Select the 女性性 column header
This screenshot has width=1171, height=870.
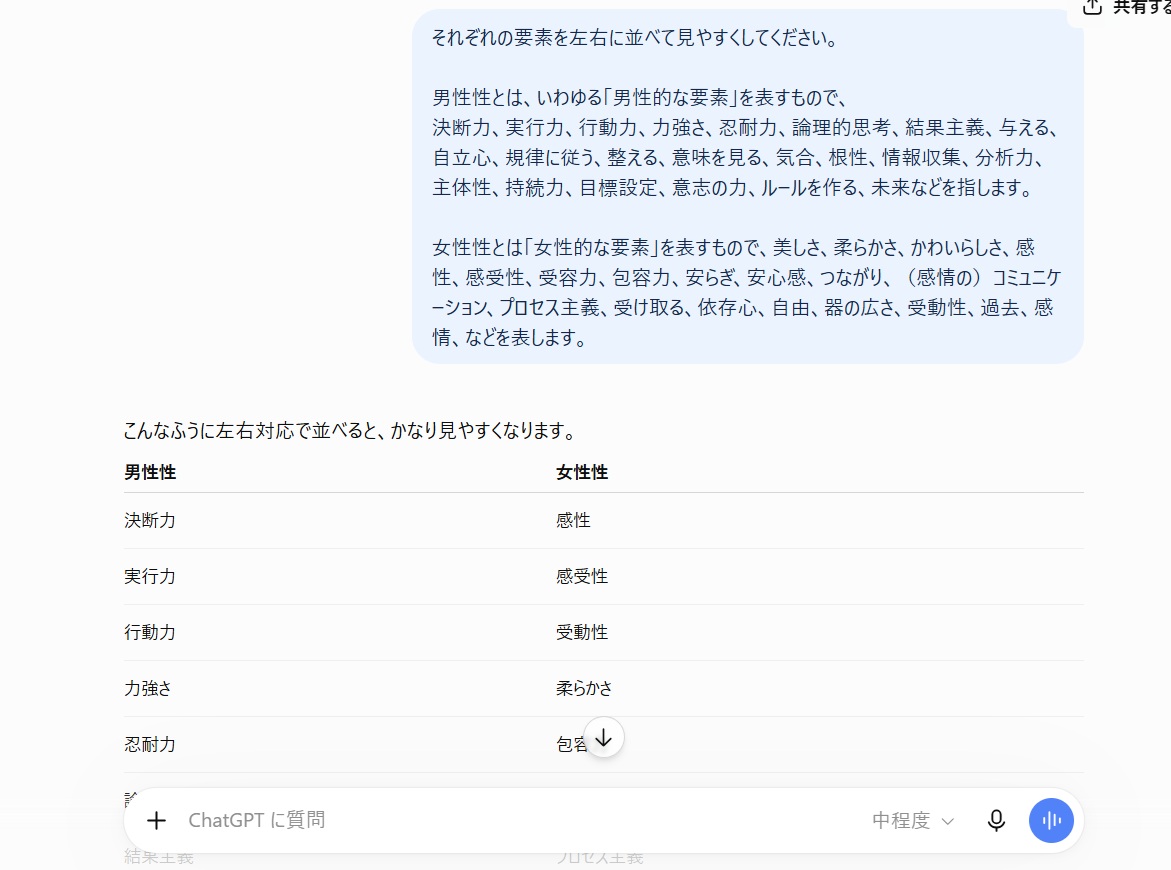click(x=582, y=472)
